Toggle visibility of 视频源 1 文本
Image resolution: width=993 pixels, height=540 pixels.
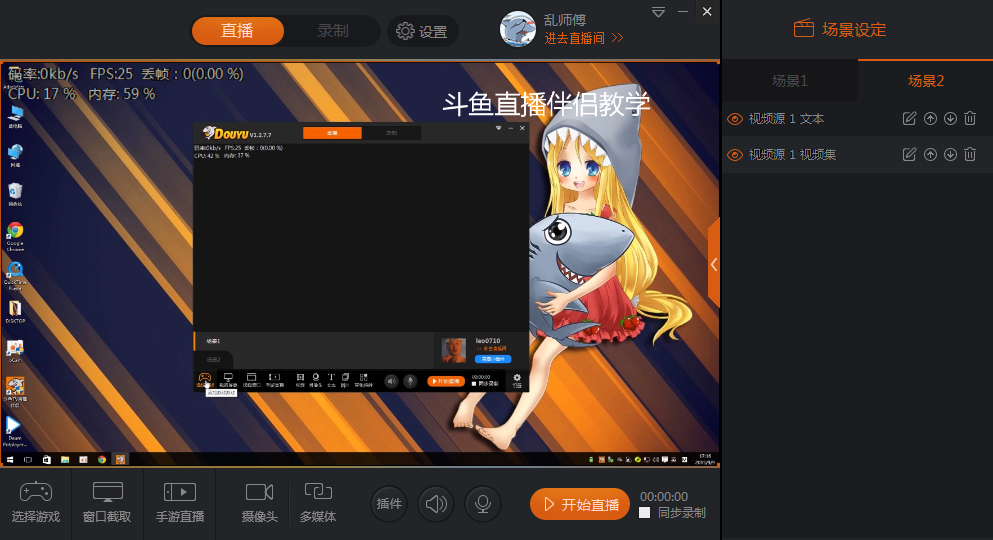[x=735, y=118]
